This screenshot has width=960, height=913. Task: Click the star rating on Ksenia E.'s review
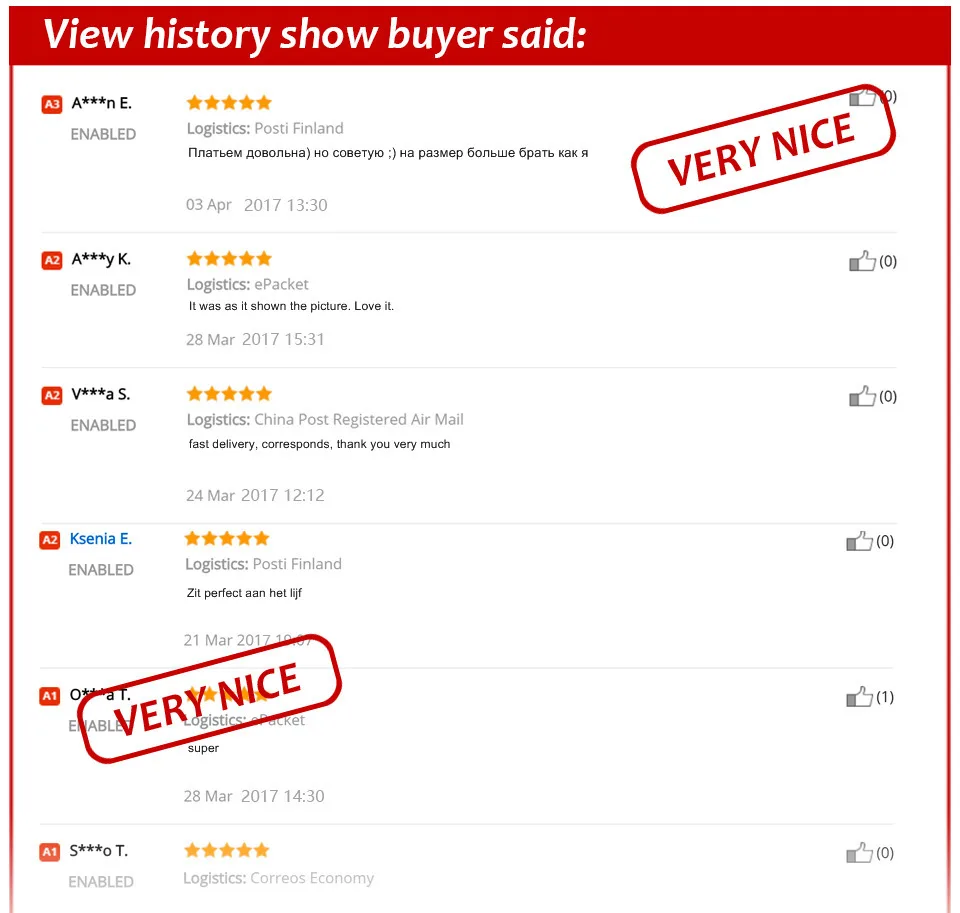[227, 538]
